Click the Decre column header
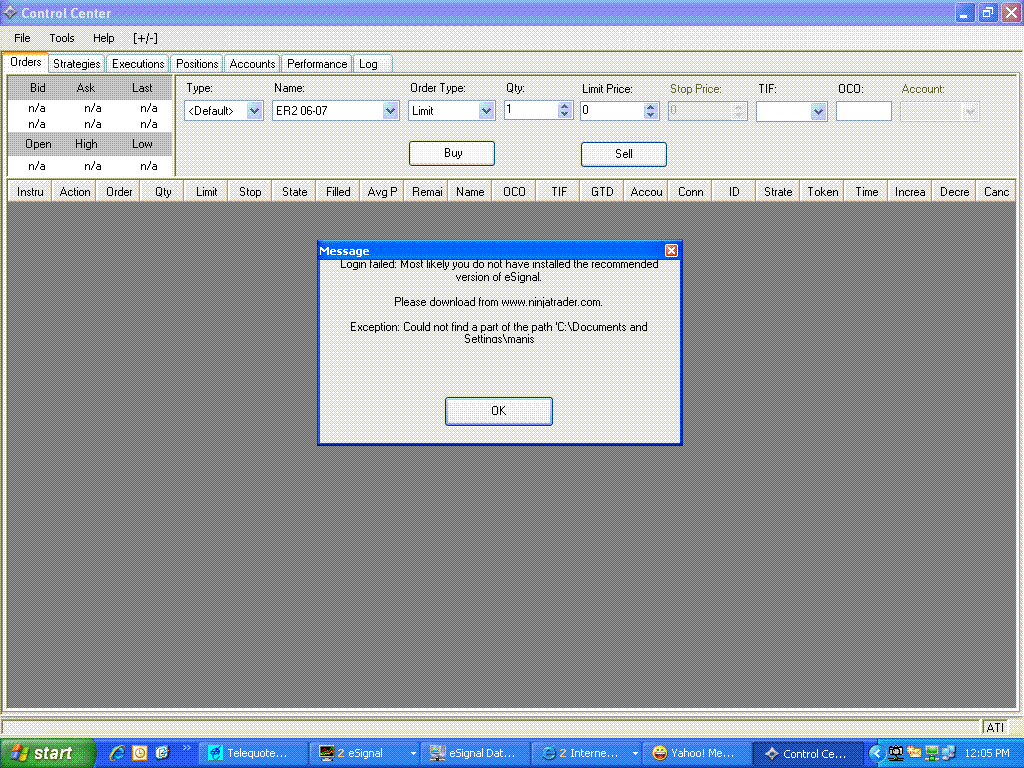Viewport: 1024px width, 768px height. click(x=954, y=192)
